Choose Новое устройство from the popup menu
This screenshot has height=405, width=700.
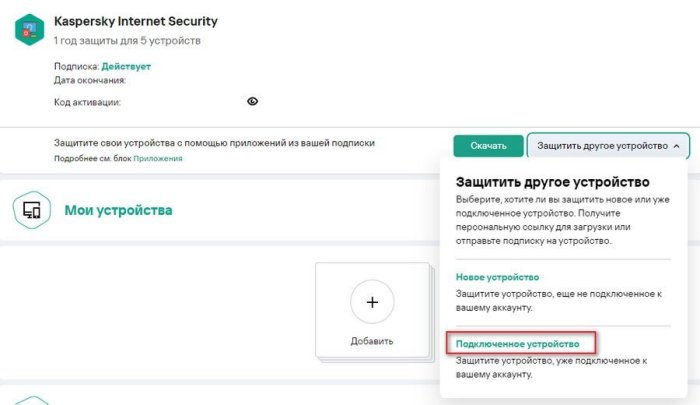tap(497, 277)
